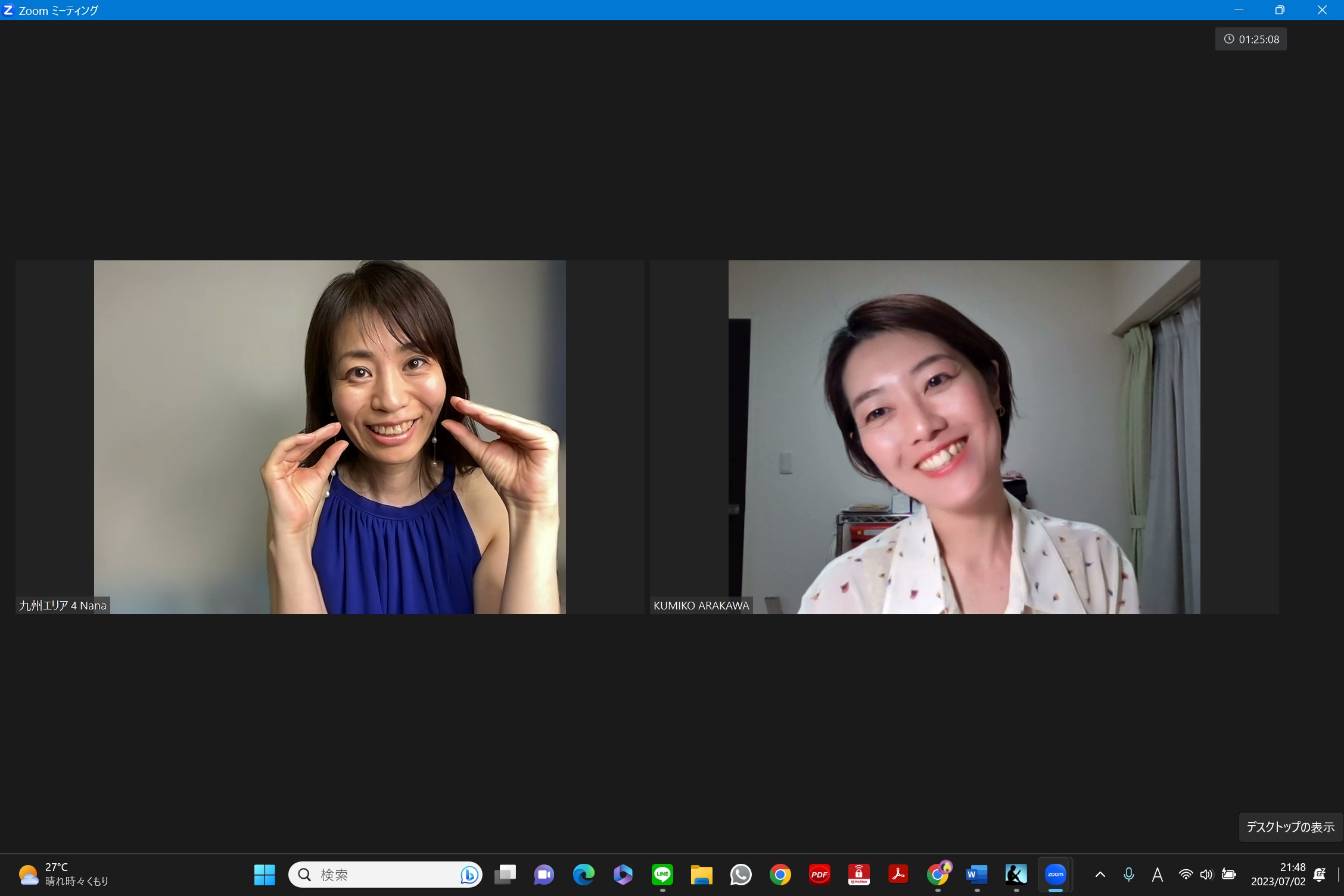Image resolution: width=1344 pixels, height=896 pixels.
Task: Open Chrome profile window with avatar badge
Action: pos(938,873)
